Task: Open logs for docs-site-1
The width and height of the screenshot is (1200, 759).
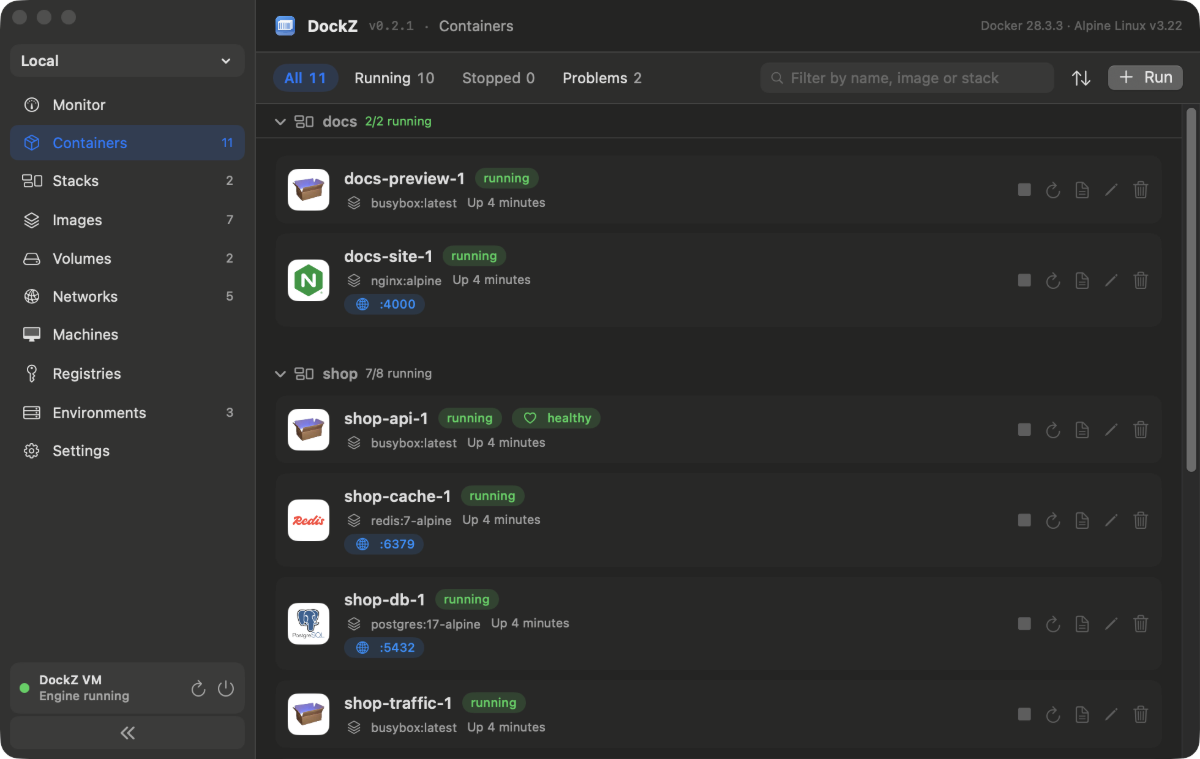Action: coord(1081,280)
